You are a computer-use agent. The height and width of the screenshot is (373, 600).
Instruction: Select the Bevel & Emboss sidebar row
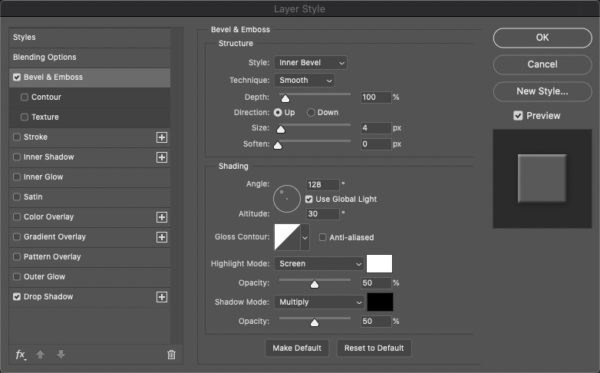(x=90, y=77)
